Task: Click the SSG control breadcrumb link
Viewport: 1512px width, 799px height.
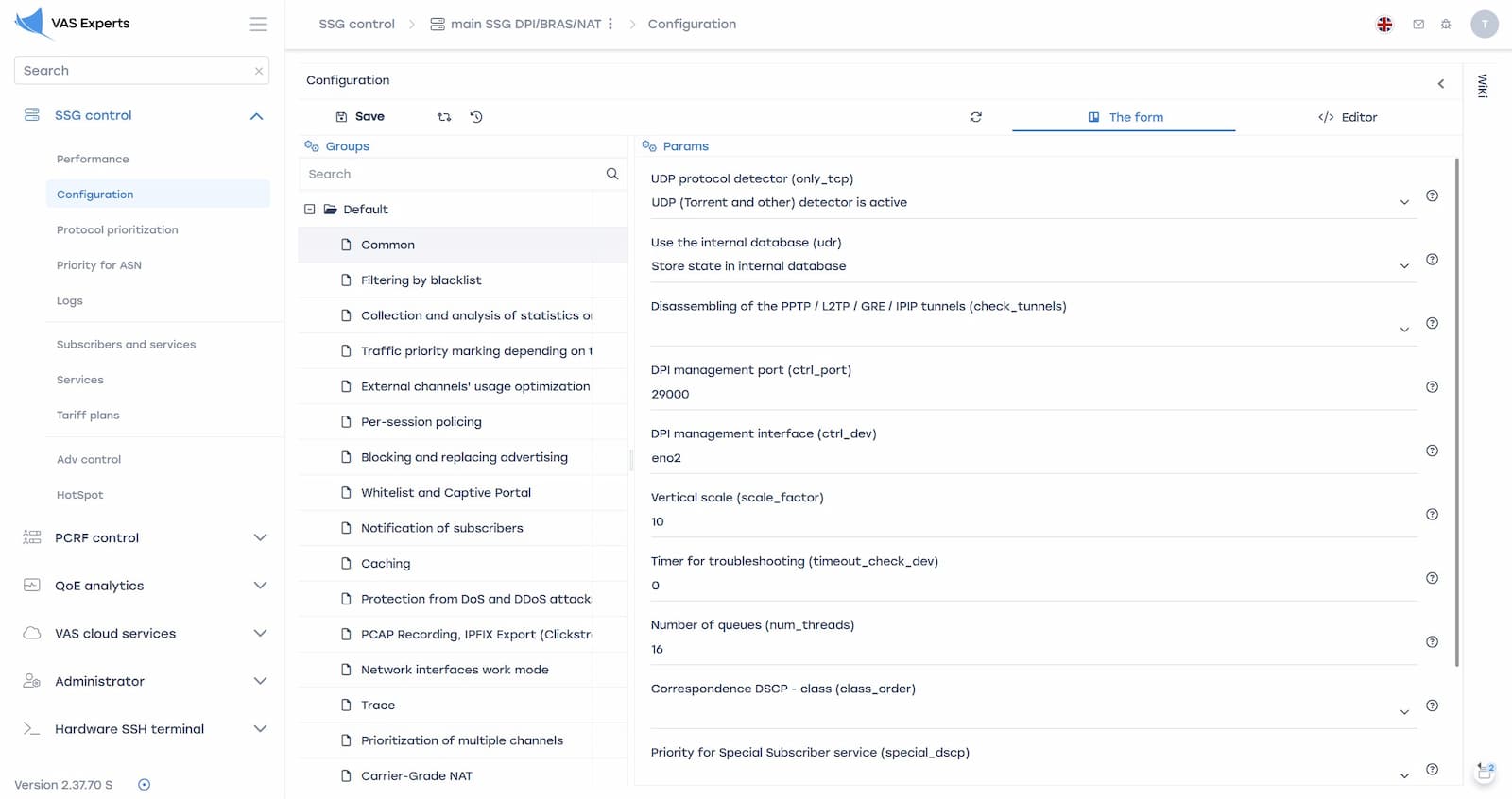Action: (356, 24)
